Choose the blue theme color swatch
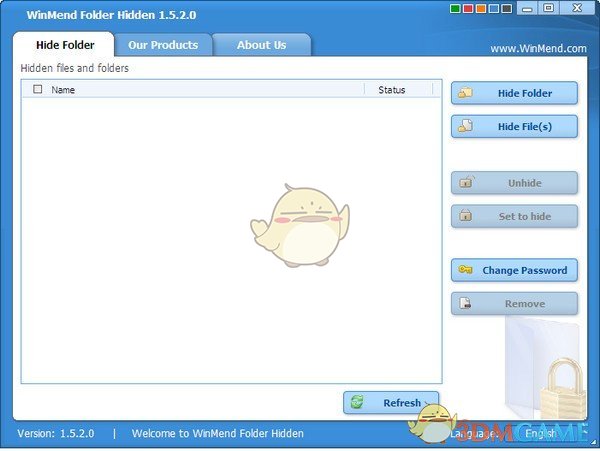 coord(494,8)
